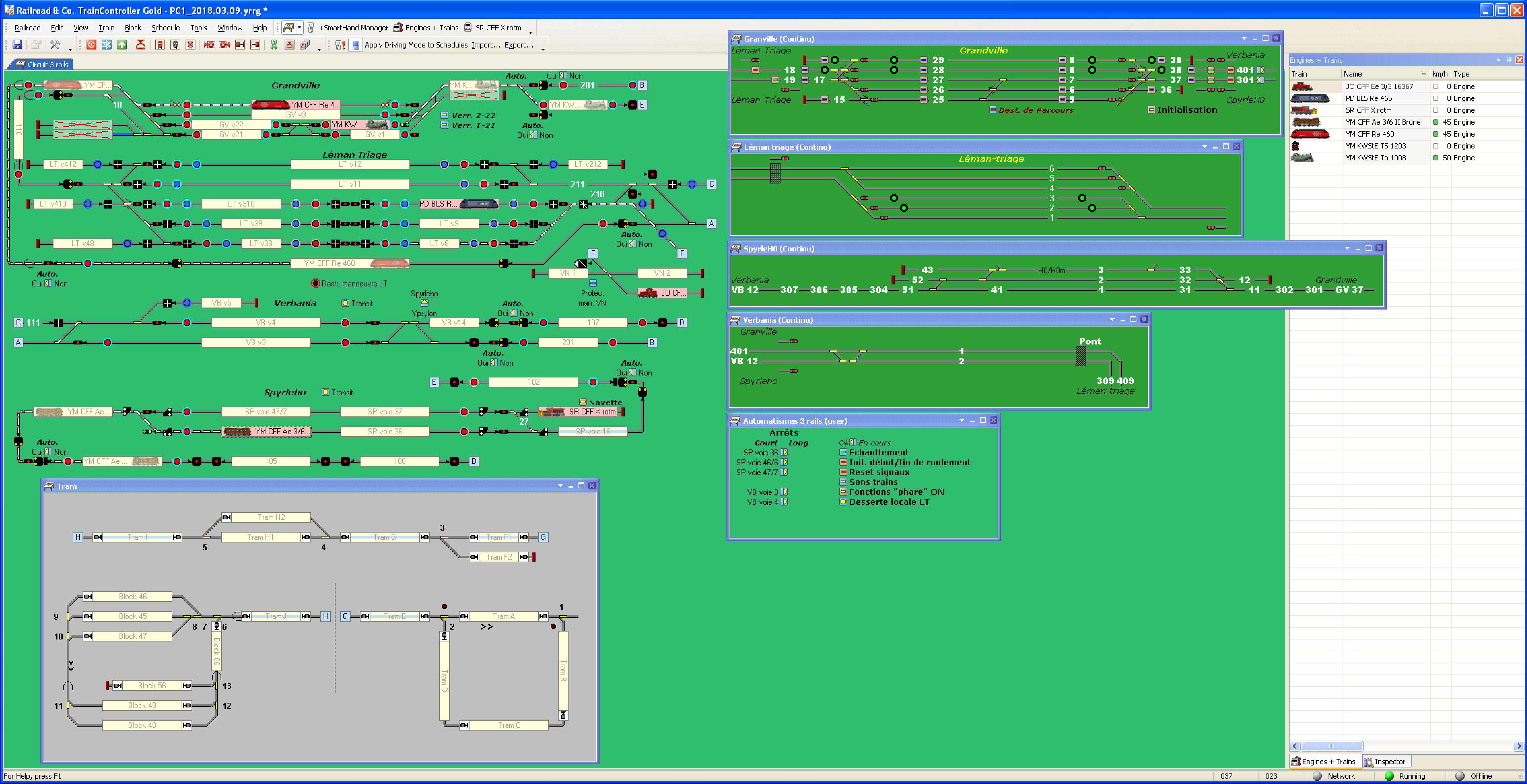Click the +SmartHand Manager button

(353, 28)
